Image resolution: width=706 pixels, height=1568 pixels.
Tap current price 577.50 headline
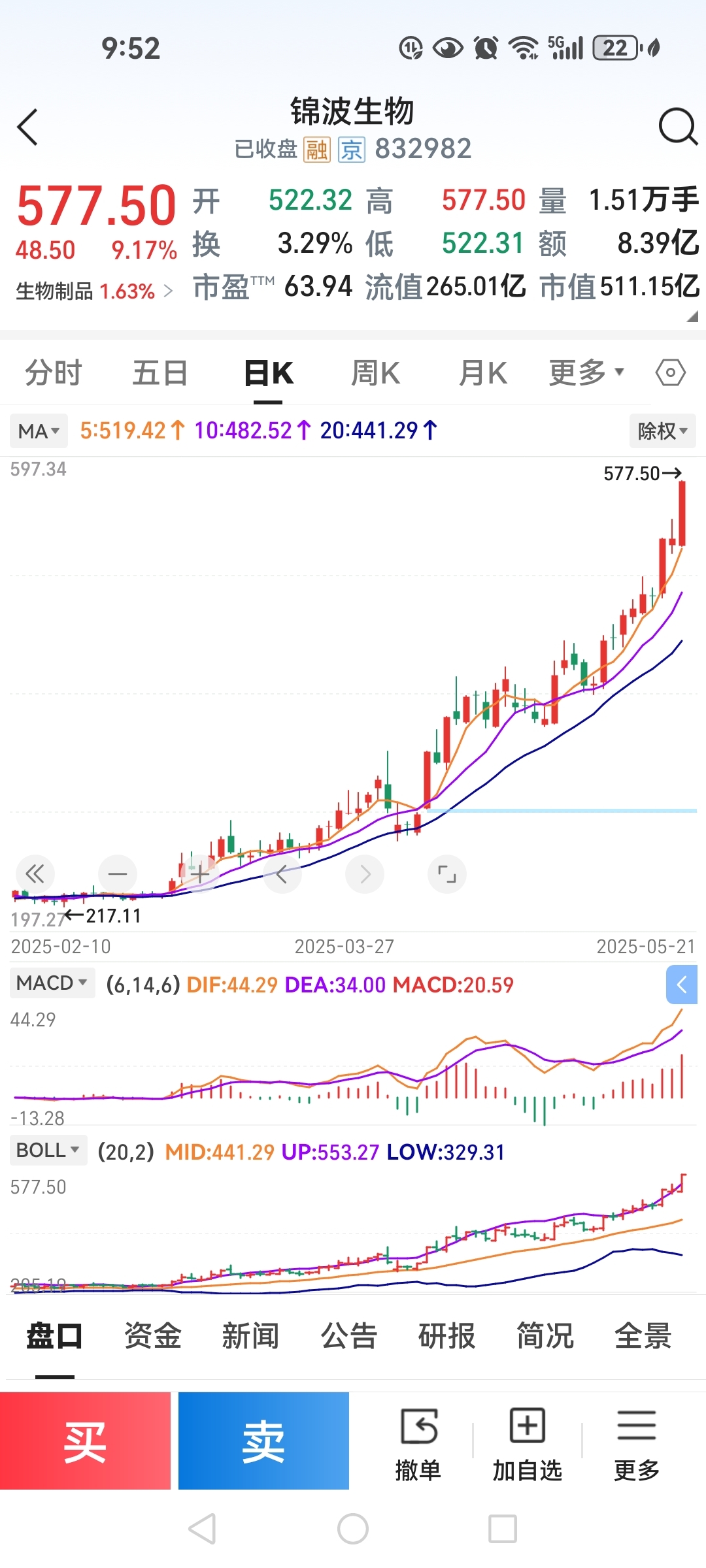(96, 205)
